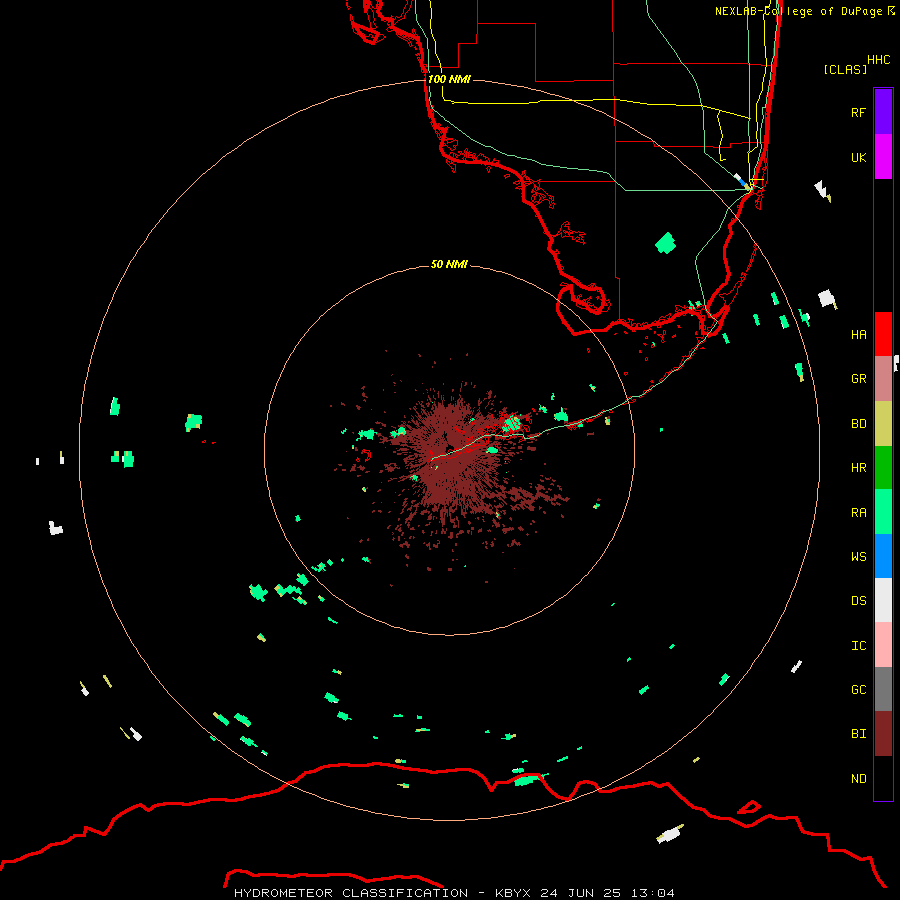Click the IC legend label

[x=858, y=645]
